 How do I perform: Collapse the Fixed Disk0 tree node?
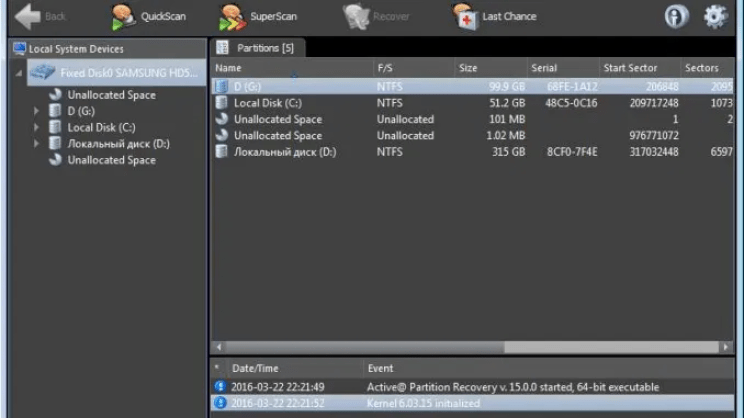[x=19, y=73]
